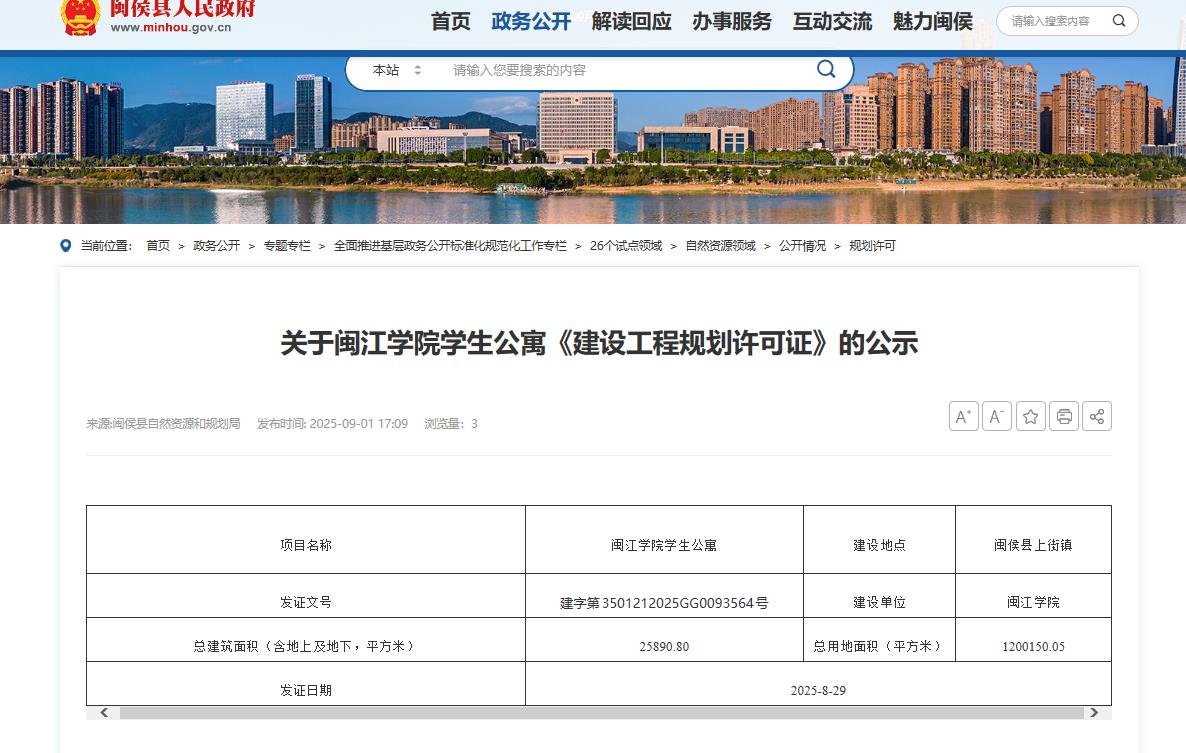Click the 首页 breadcrumb link

pos(158,246)
